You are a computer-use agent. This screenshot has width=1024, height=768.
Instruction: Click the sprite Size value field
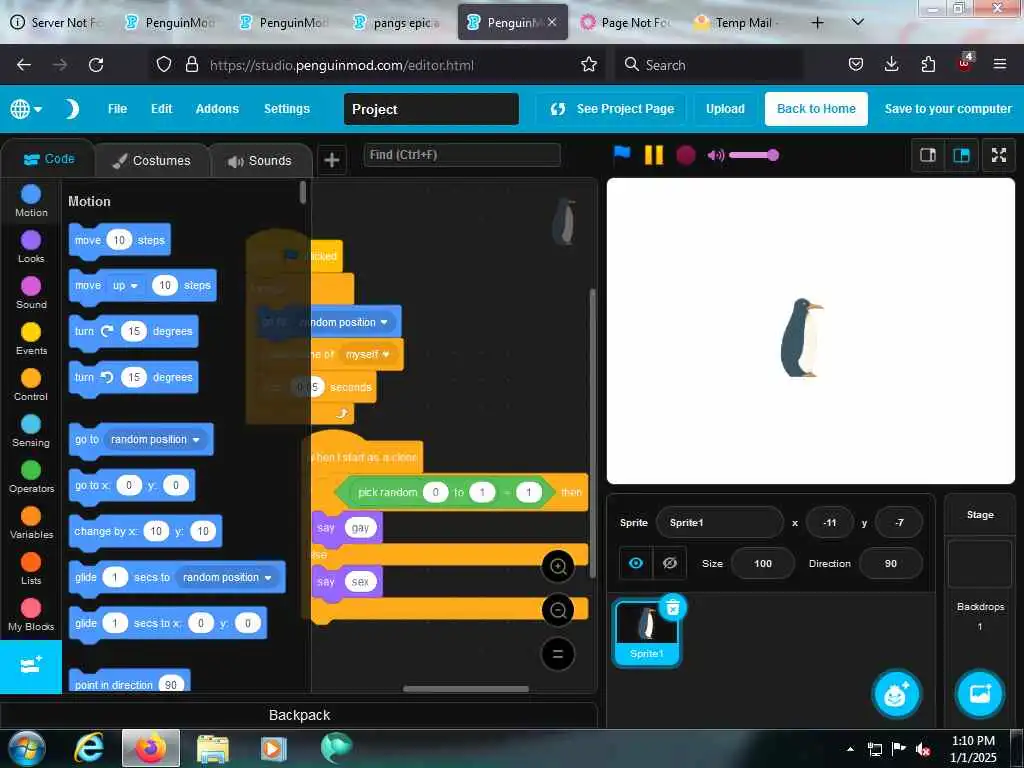762,563
